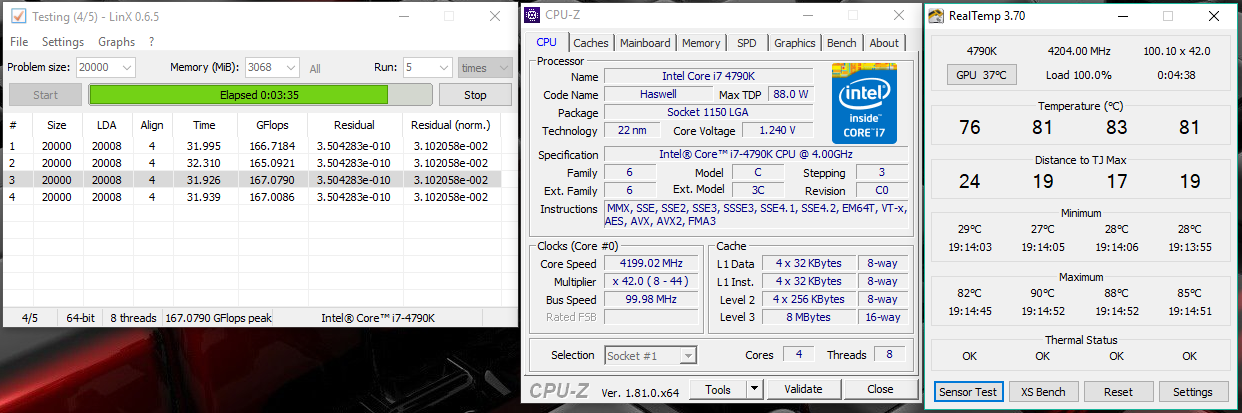Select result row with GFlops 165.0921

pyautogui.click(x=251, y=162)
